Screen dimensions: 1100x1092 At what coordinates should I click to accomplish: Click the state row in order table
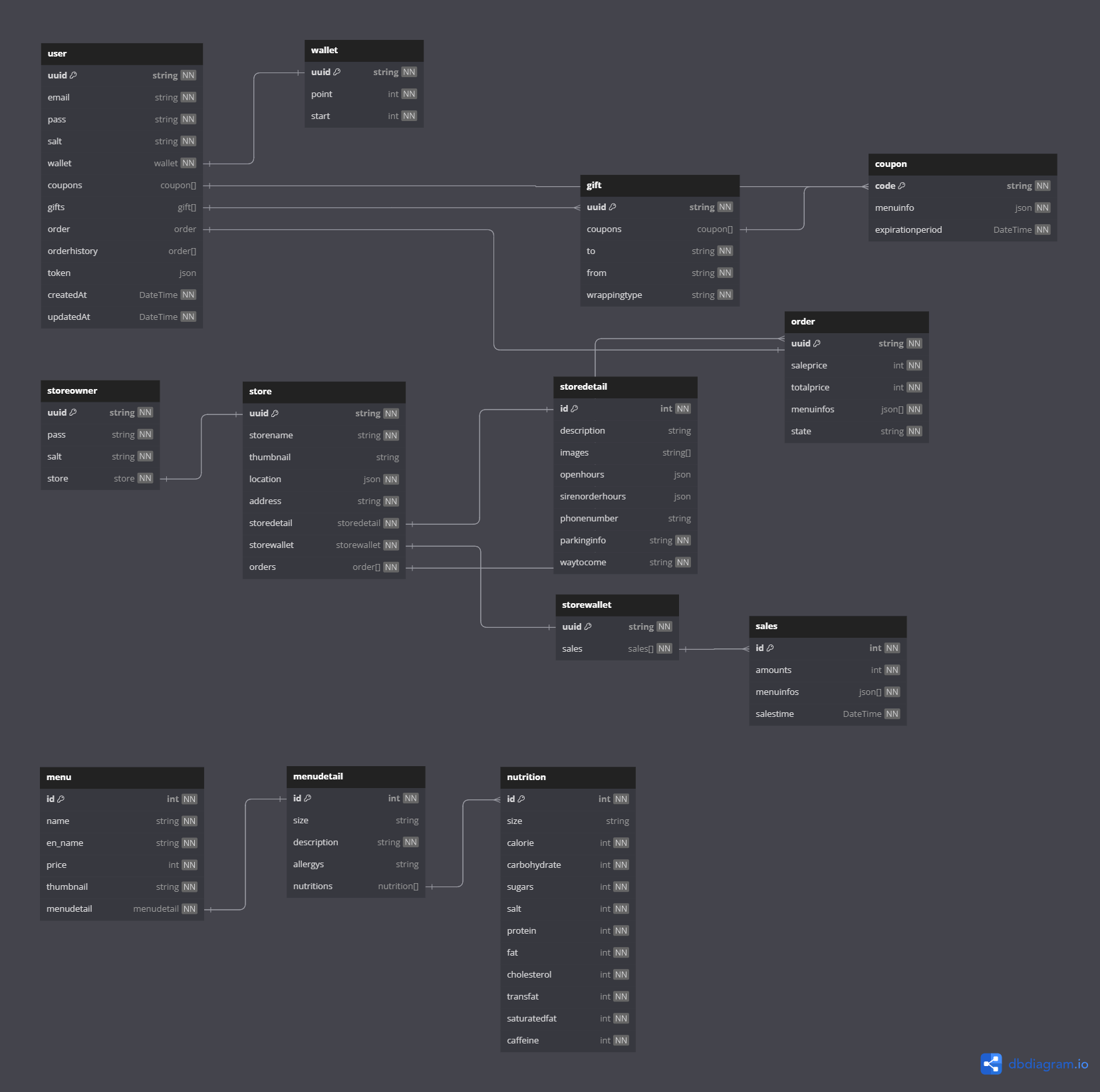click(x=857, y=432)
